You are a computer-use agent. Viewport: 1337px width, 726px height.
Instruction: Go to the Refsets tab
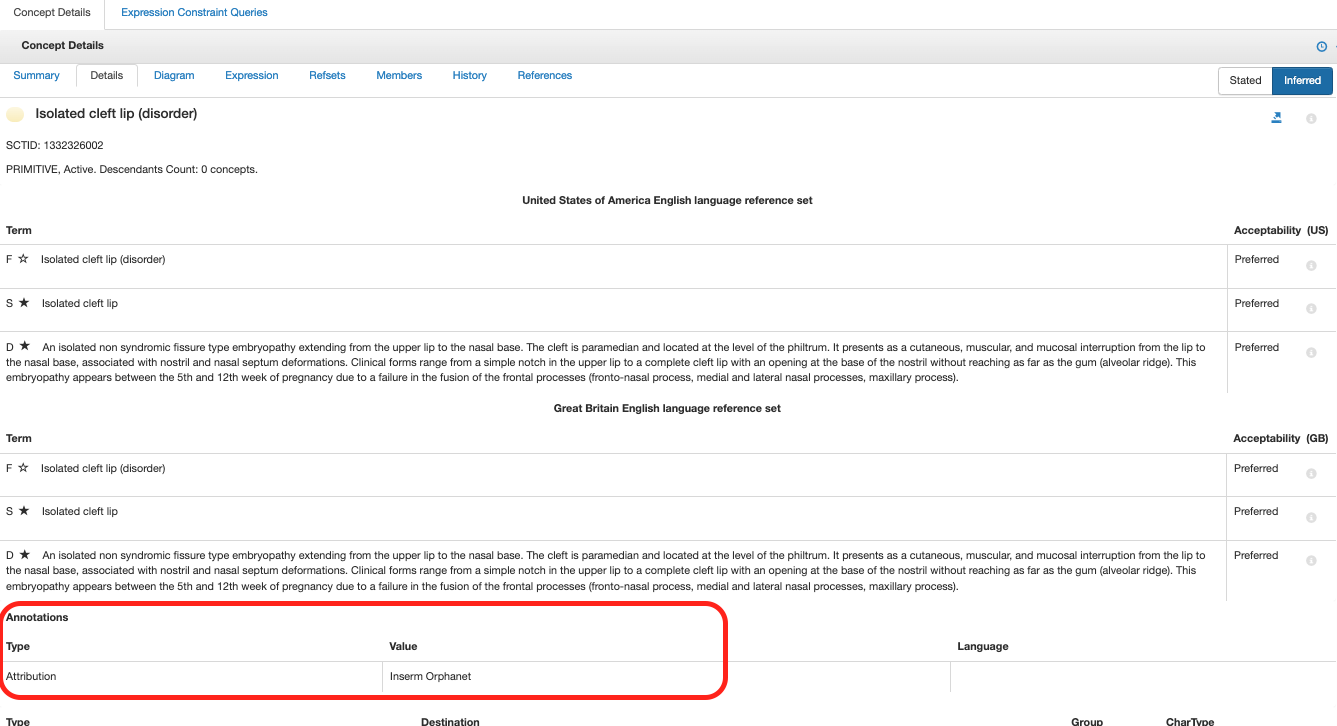[x=327, y=75]
